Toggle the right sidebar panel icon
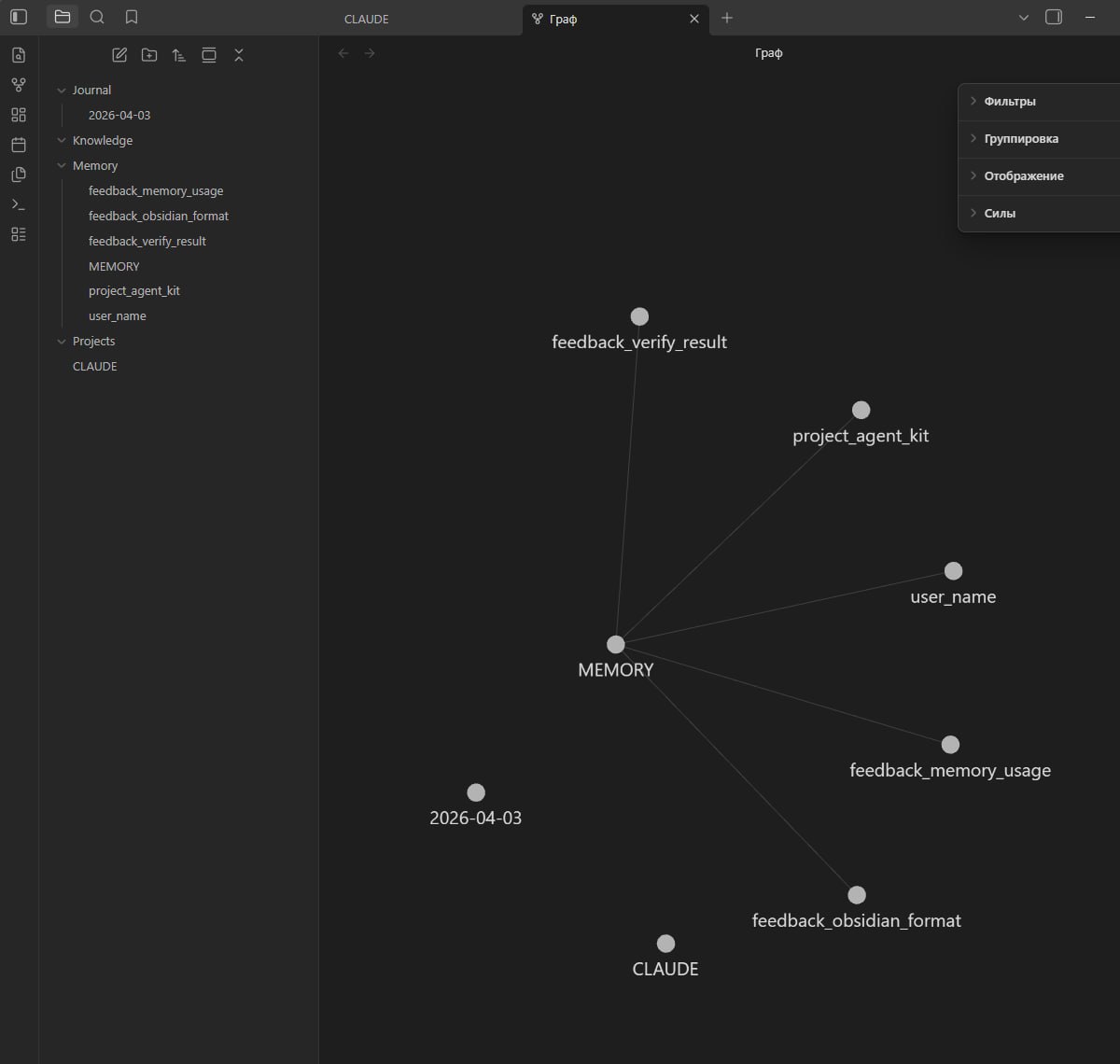 click(1054, 17)
